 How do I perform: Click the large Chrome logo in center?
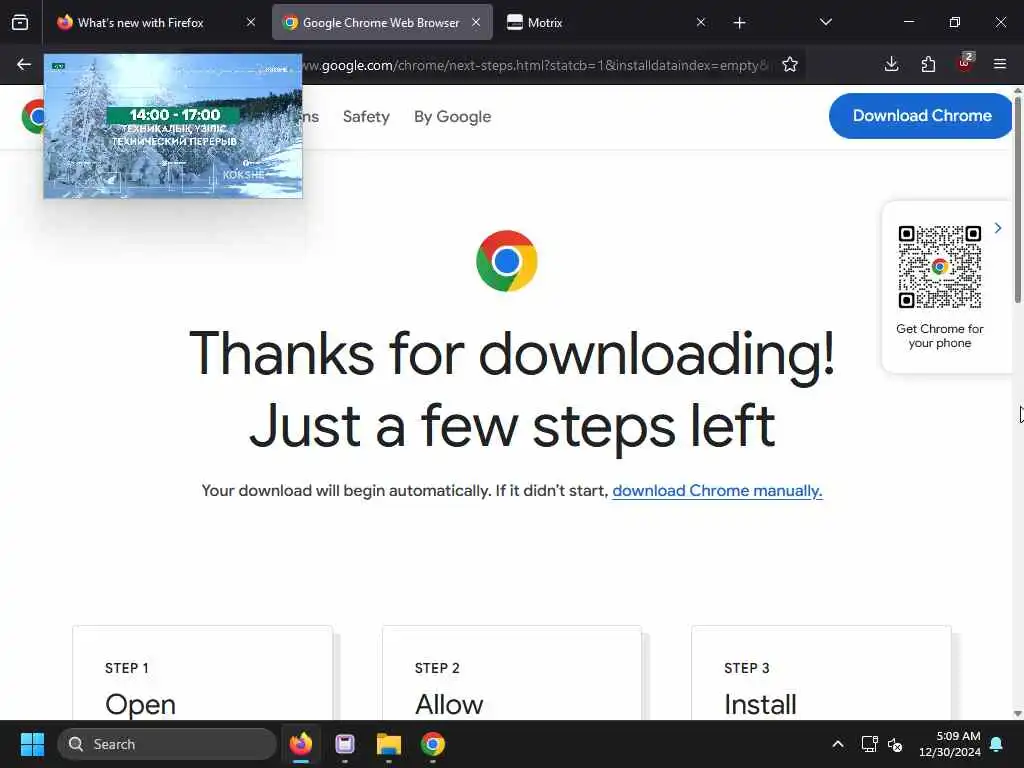tap(507, 261)
